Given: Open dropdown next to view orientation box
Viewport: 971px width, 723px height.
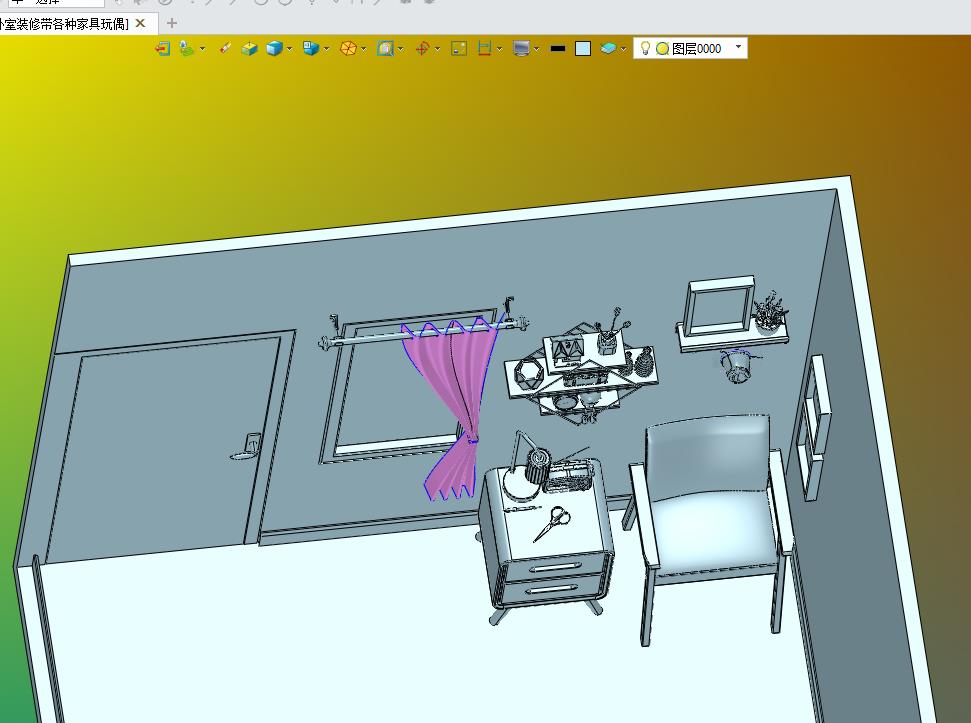Looking at the screenshot, I should coord(326,48).
